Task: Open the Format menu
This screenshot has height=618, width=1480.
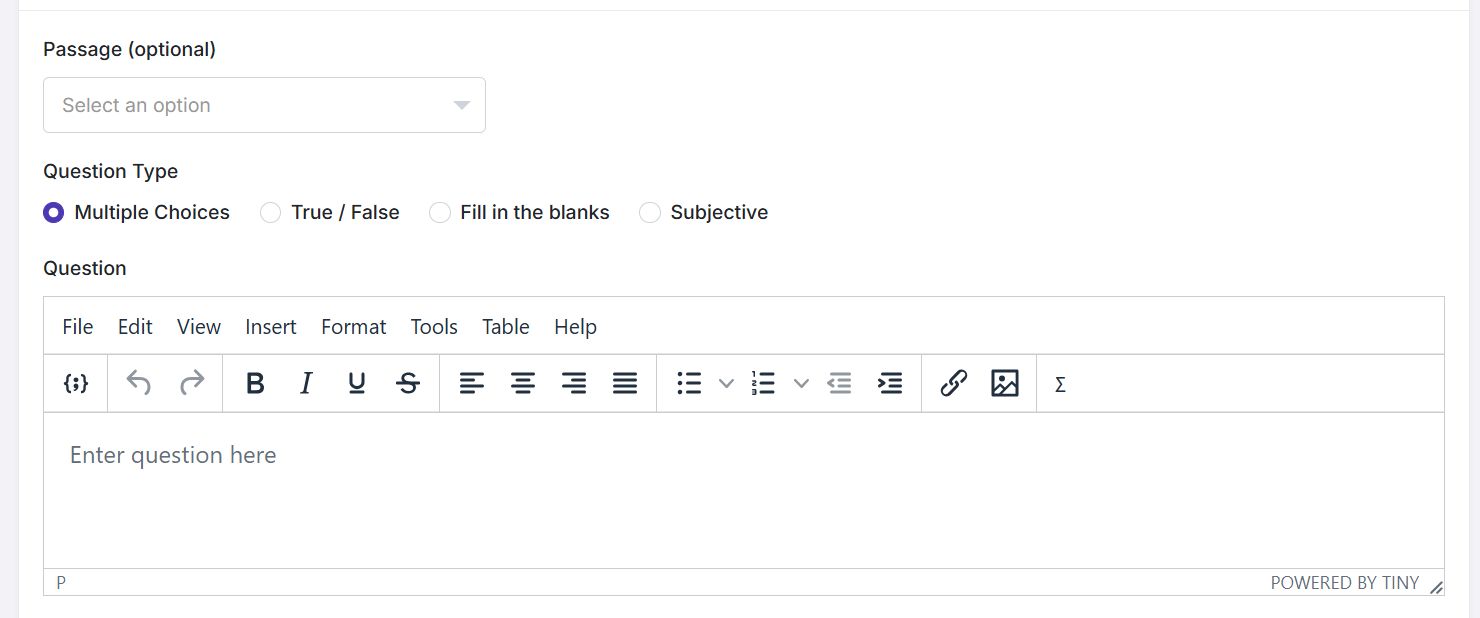Action: coord(353,327)
